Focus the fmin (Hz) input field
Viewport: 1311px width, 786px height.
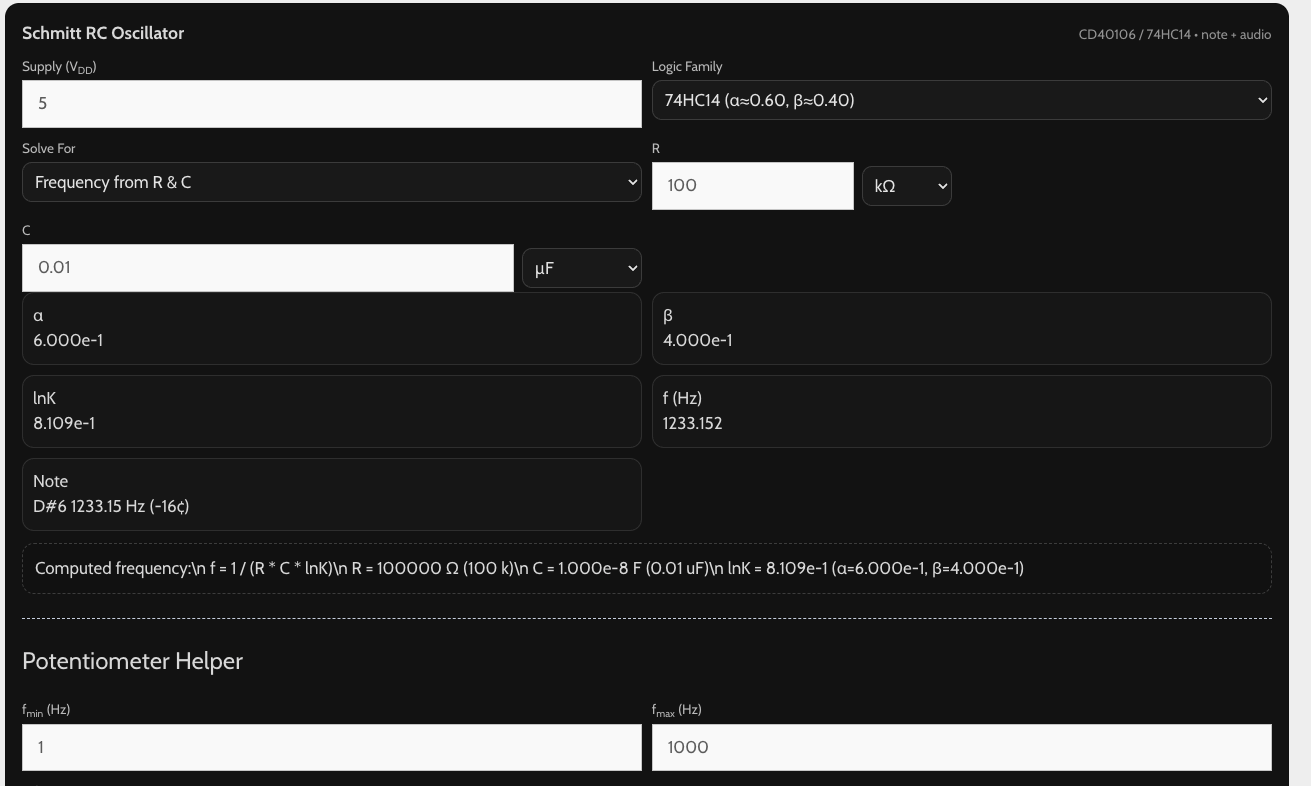(x=331, y=747)
